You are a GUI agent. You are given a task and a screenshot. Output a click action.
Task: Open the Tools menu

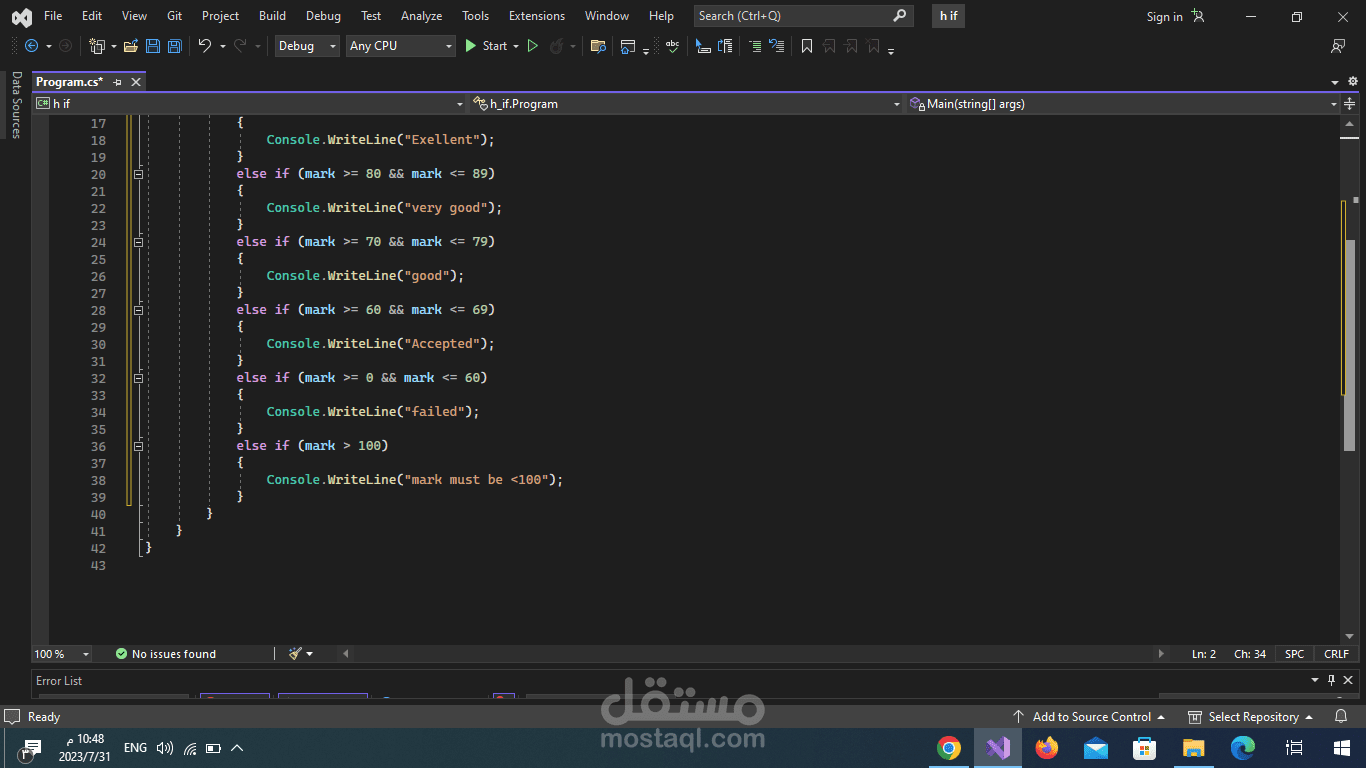(x=476, y=16)
